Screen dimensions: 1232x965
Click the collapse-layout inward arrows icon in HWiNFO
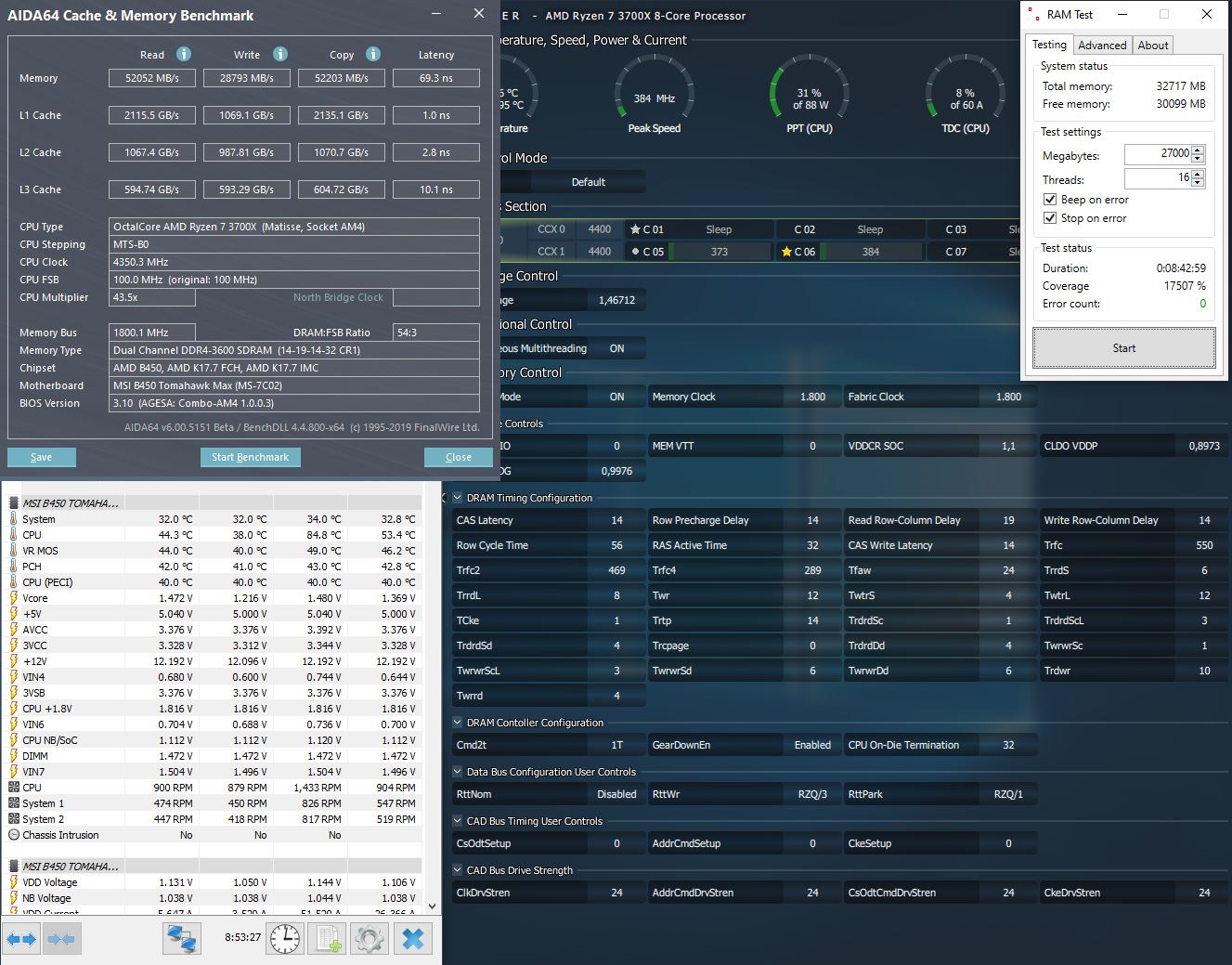pyautogui.click(x=61, y=939)
